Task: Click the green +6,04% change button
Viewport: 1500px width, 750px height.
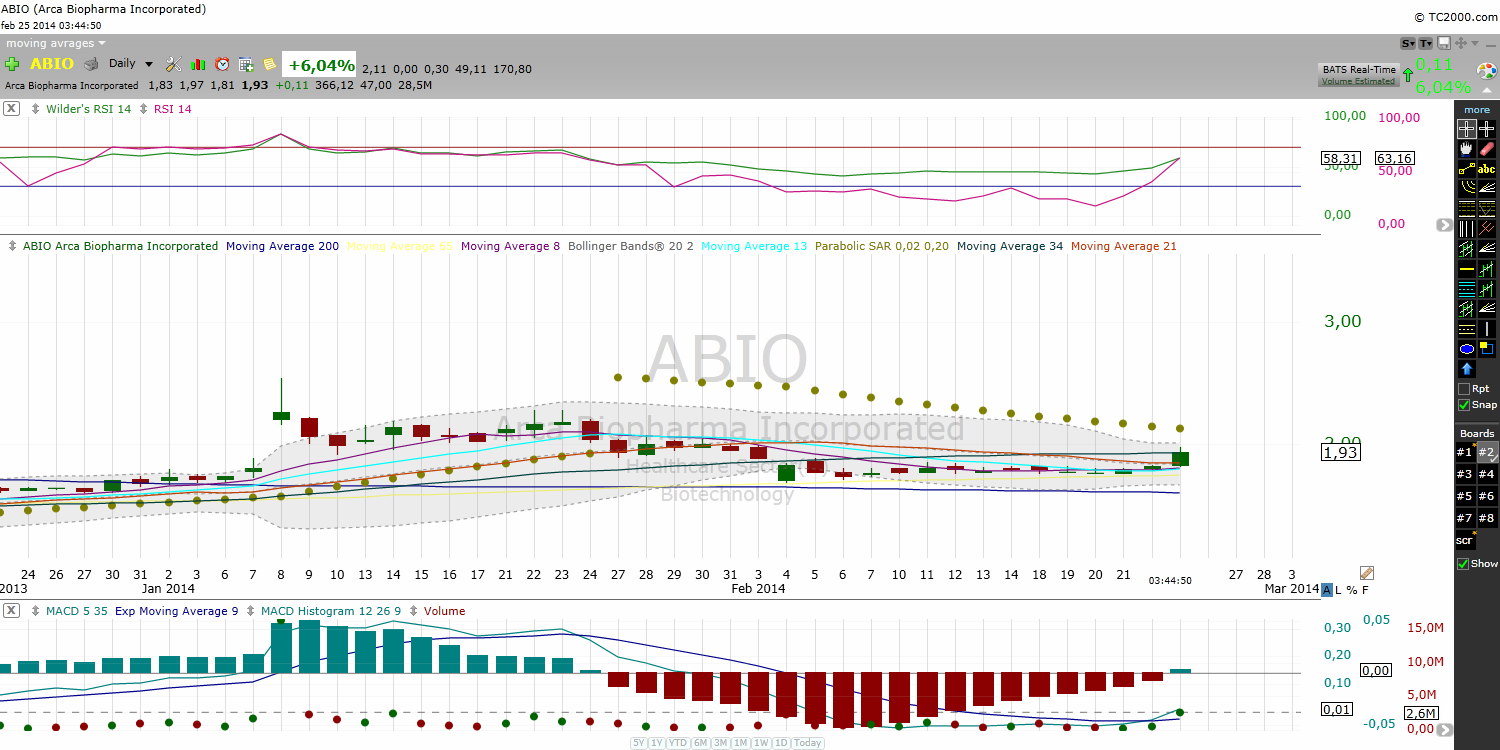Action: (318, 63)
